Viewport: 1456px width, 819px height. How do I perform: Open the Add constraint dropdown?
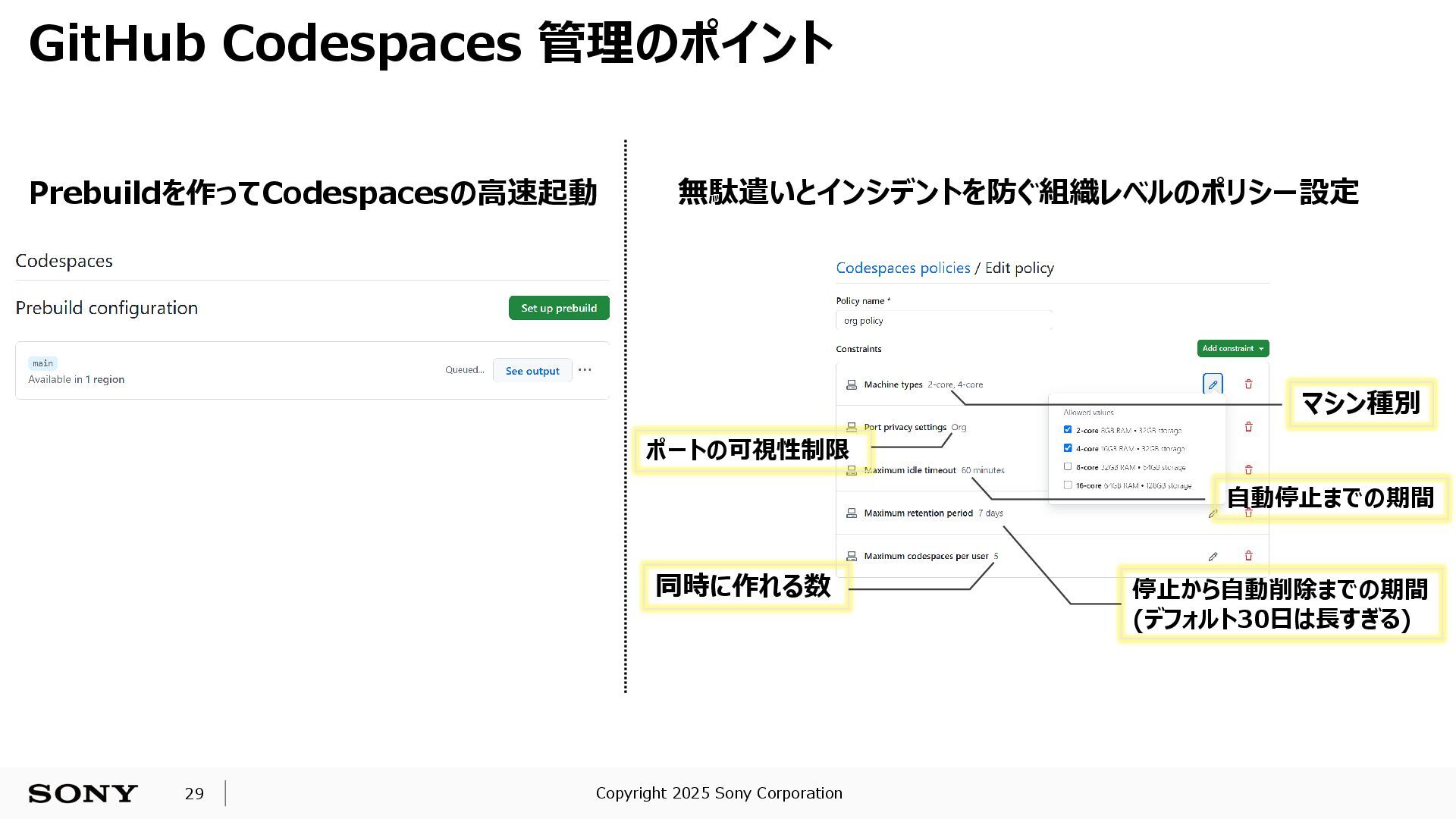1232,348
